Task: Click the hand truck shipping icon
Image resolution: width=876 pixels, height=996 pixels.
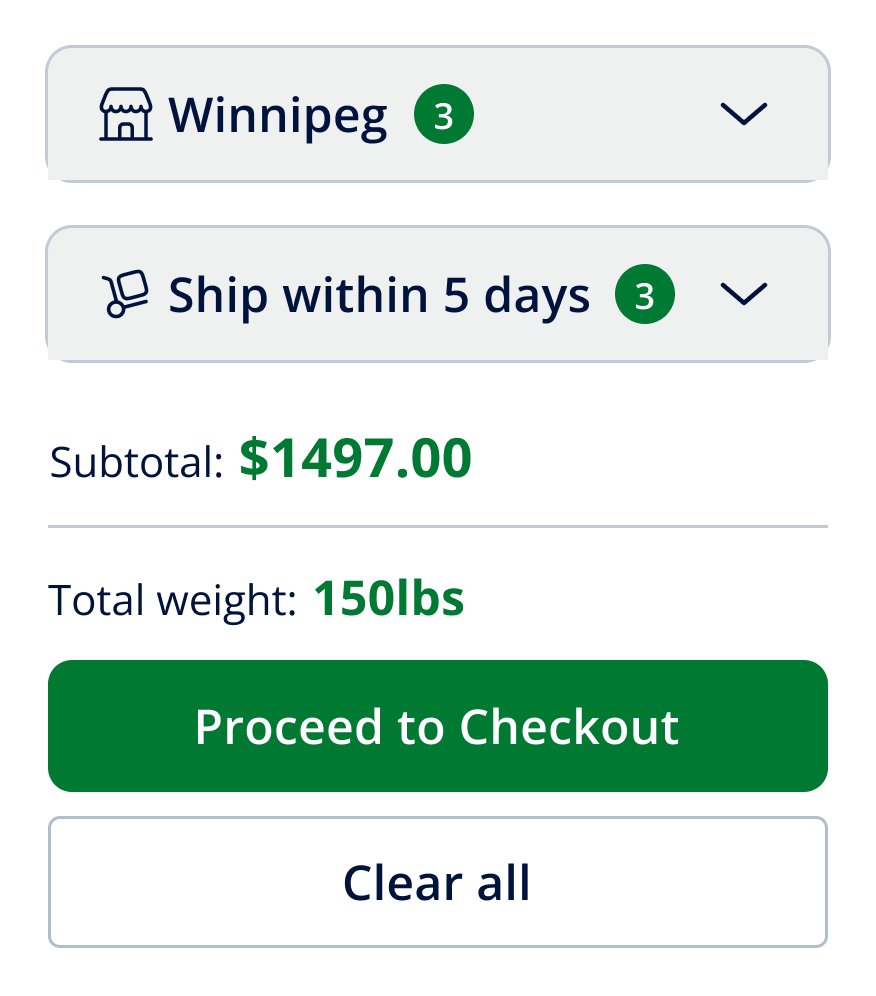Action: click(x=126, y=295)
